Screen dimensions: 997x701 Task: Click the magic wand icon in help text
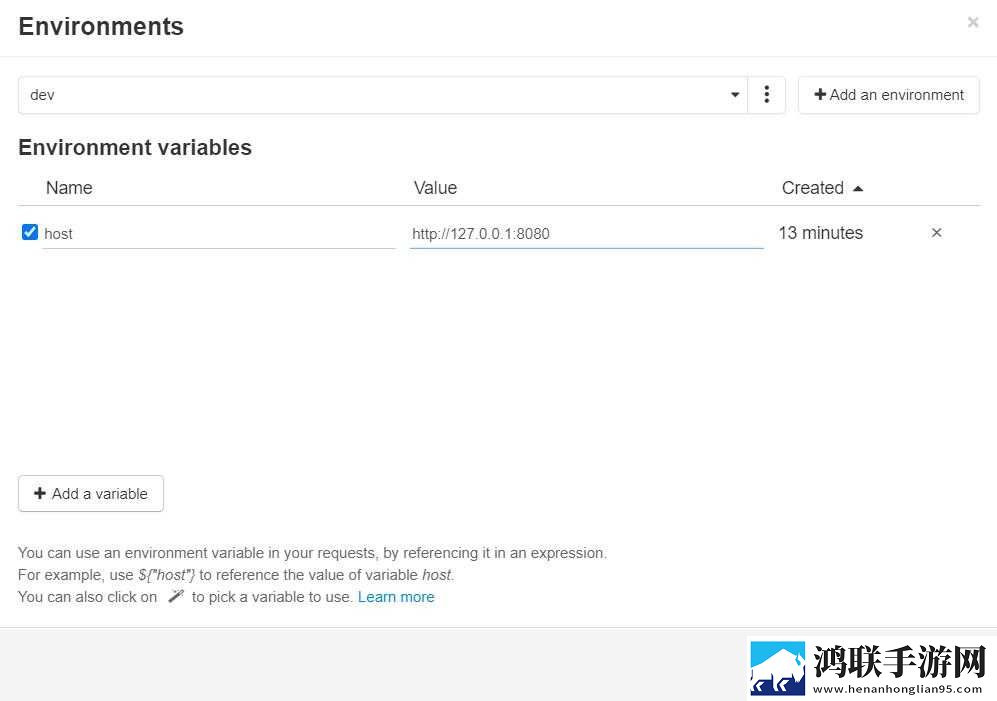click(175, 597)
